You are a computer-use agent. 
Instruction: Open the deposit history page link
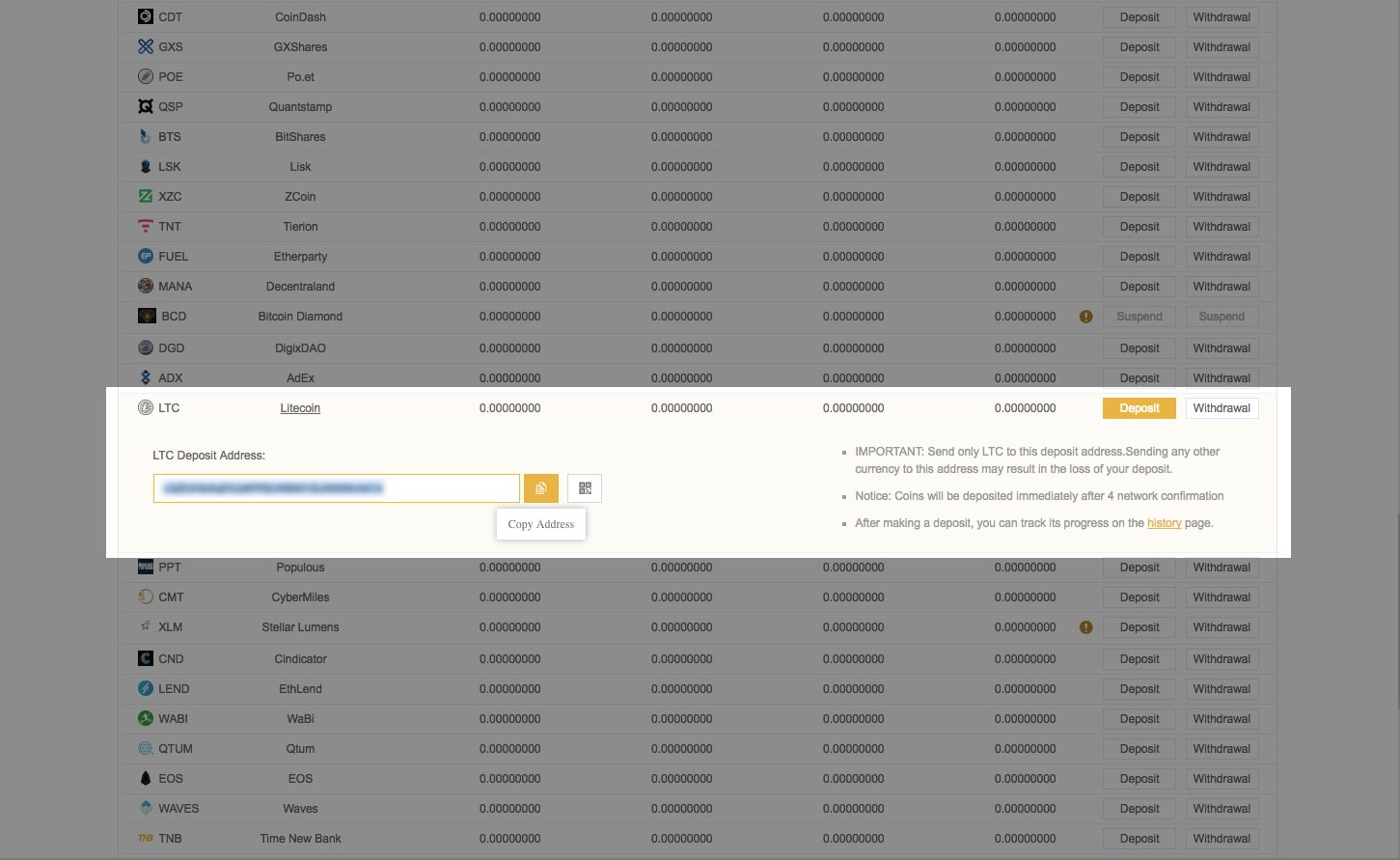coord(1164,523)
